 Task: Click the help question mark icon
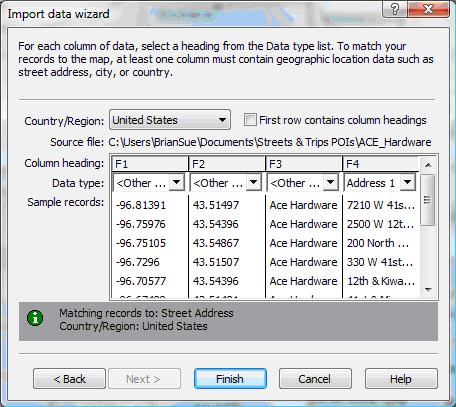click(x=395, y=9)
